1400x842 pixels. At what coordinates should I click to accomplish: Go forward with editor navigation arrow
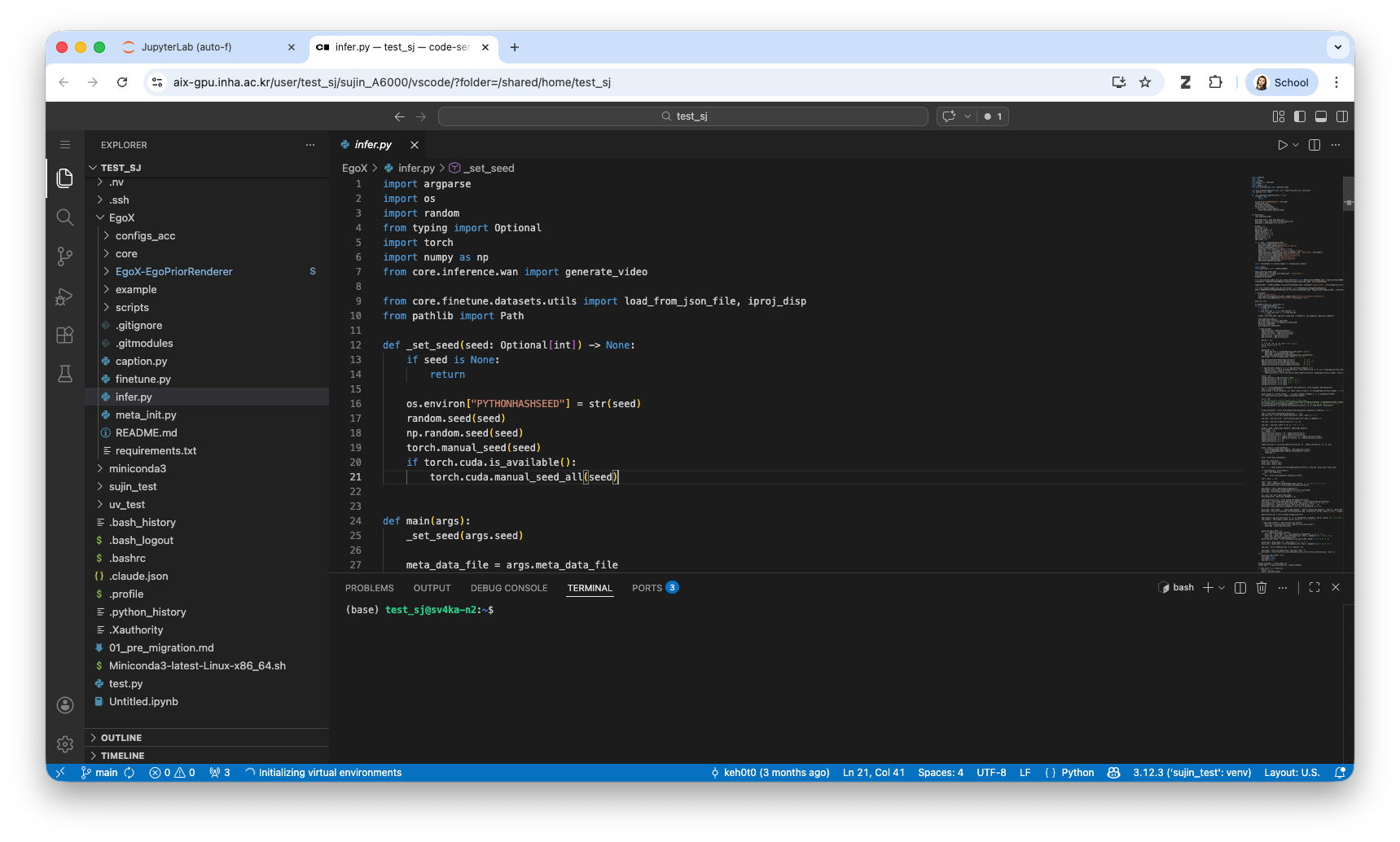[421, 116]
